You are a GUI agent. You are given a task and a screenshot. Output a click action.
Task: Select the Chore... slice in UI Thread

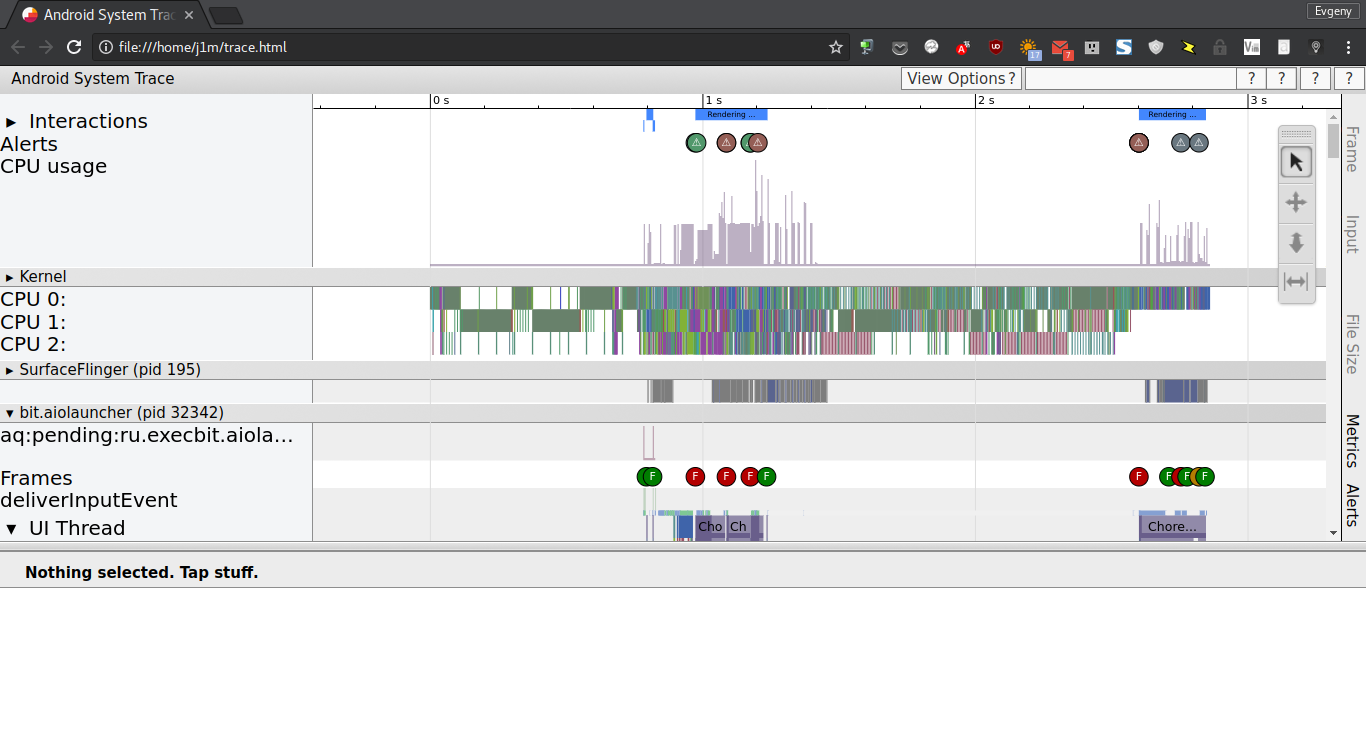[1172, 526]
